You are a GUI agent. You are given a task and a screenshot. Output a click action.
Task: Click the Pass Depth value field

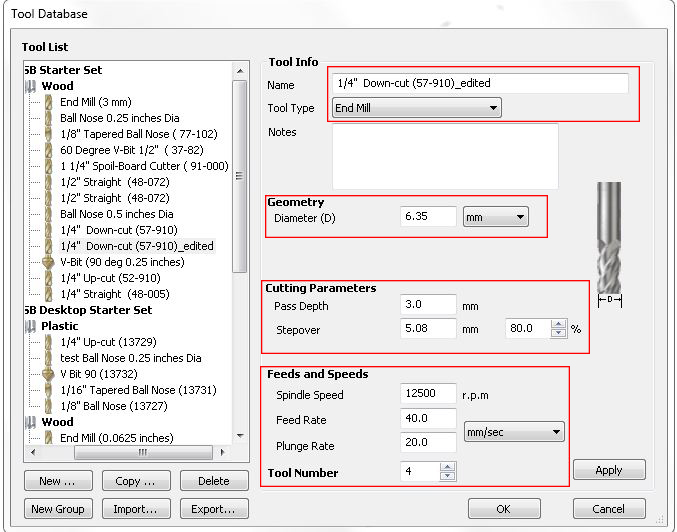coord(428,304)
